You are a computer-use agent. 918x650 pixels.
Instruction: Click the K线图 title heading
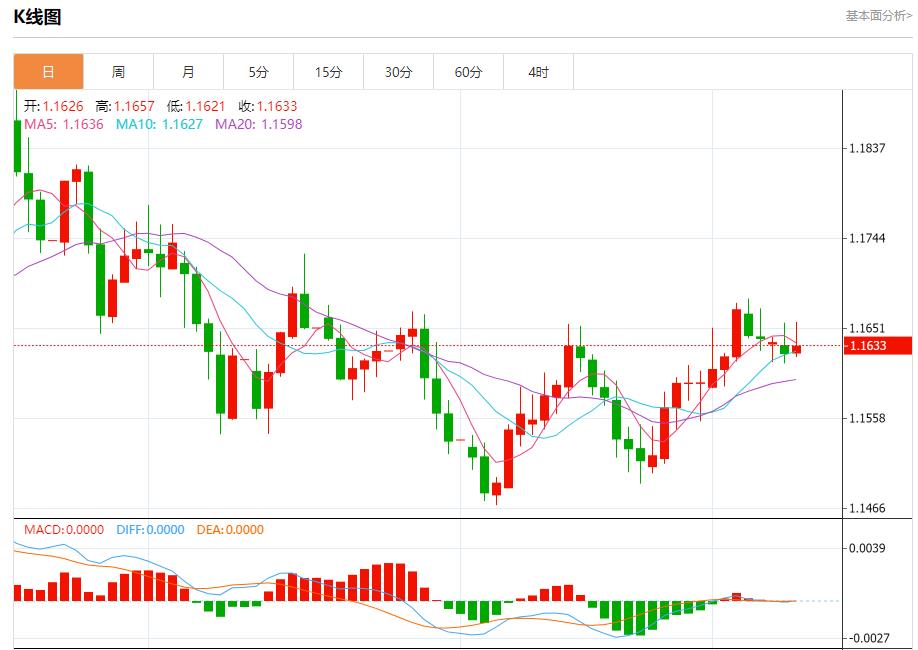(37, 17)
